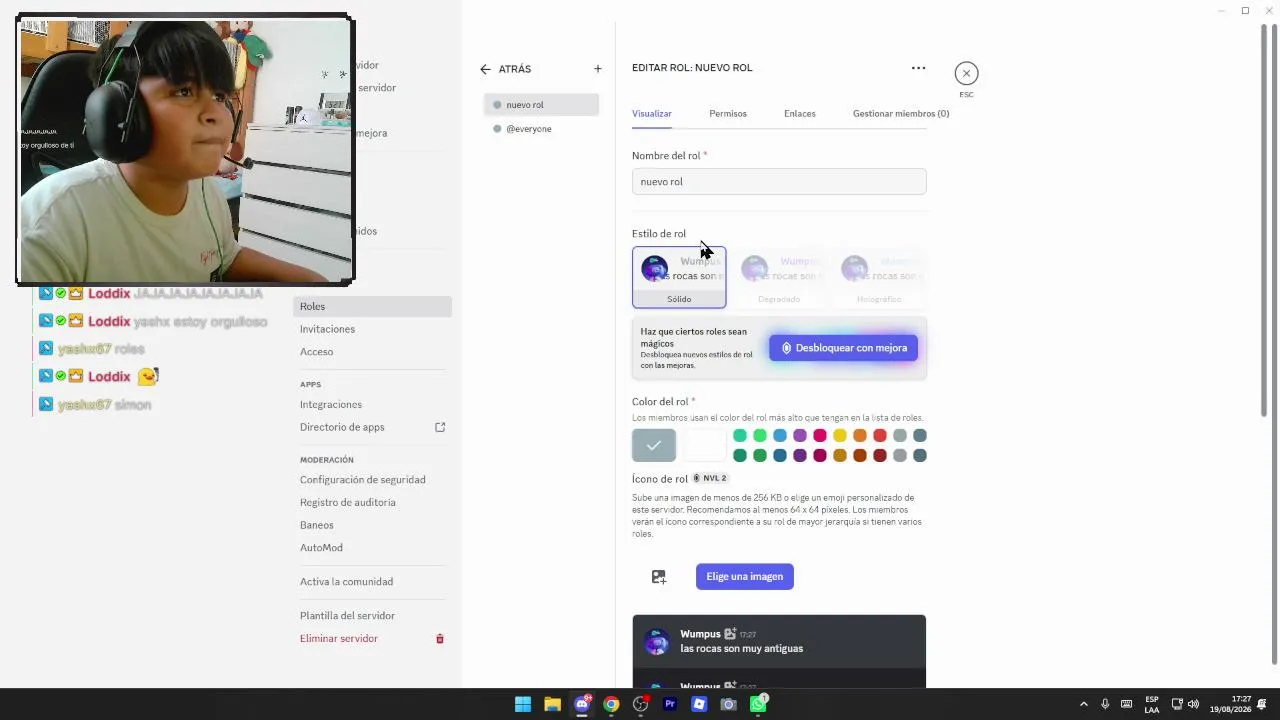Open Windows Start menu
This screenshot has width=1280, height=720.
tap(523, 704)
